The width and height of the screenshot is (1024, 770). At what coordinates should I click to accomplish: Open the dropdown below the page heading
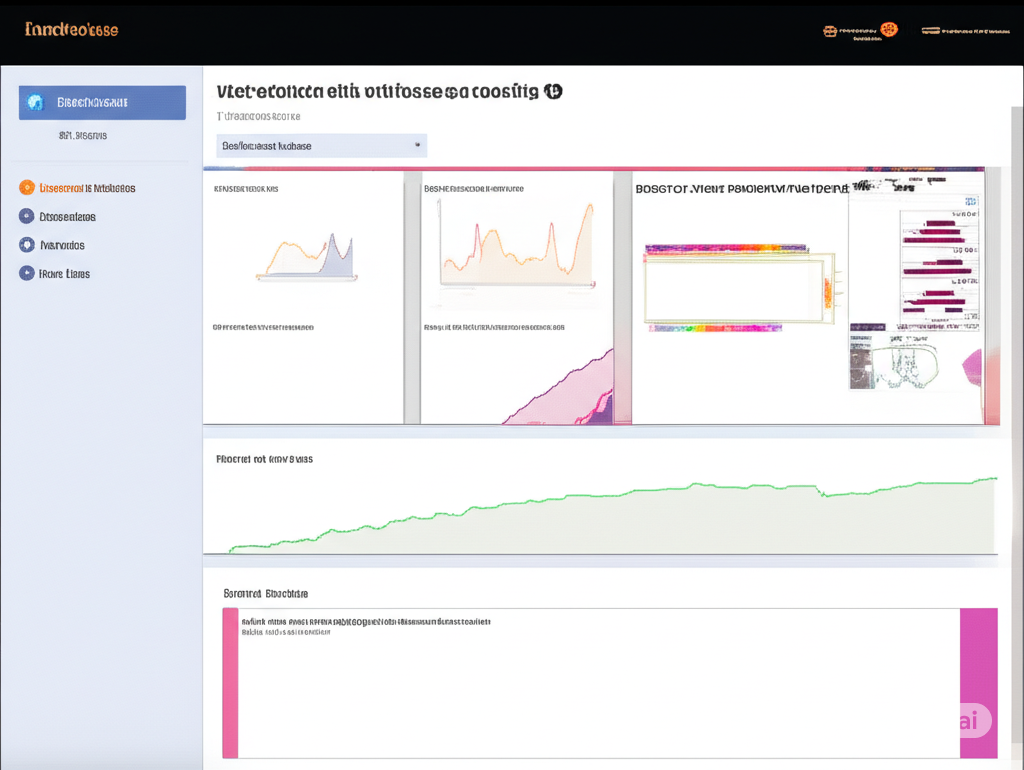(x=321, y=146)
